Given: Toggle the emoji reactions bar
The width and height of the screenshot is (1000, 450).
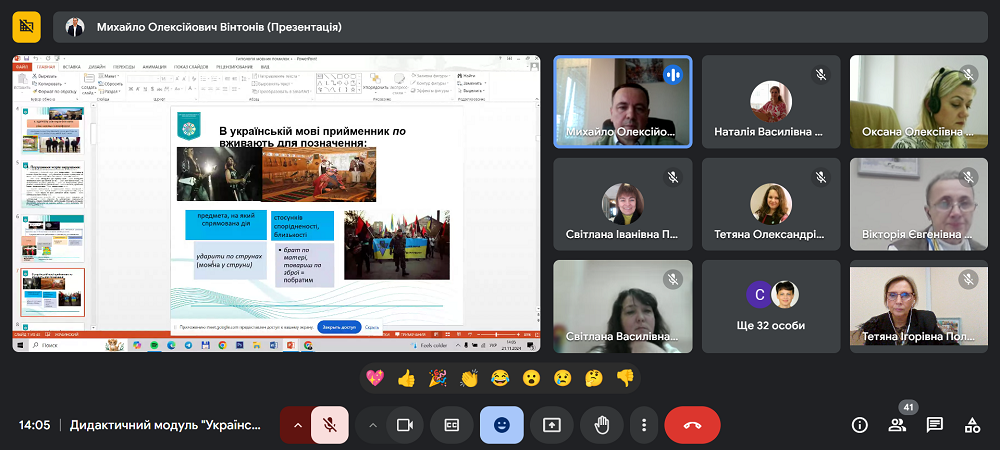Looking at the screenshot, I should pos(501,425).
